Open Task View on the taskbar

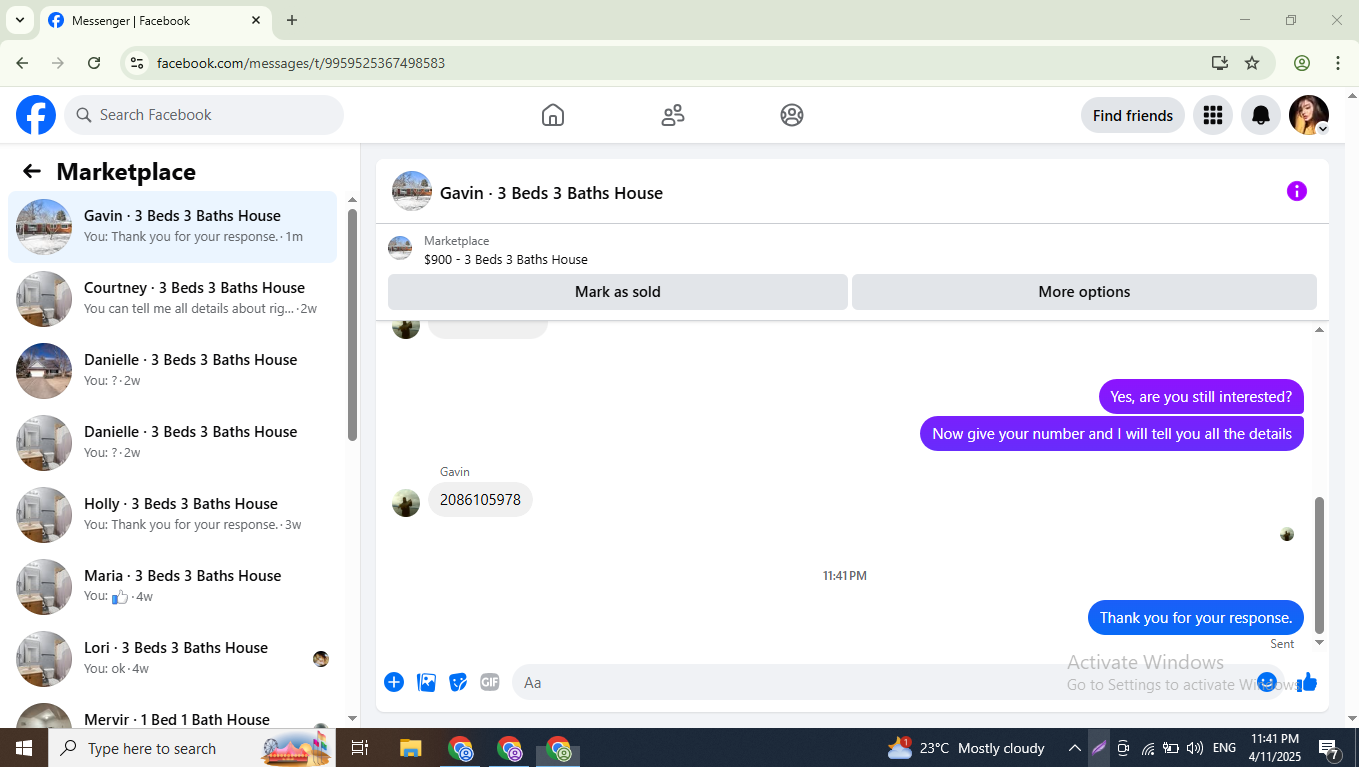coord(360,748)
